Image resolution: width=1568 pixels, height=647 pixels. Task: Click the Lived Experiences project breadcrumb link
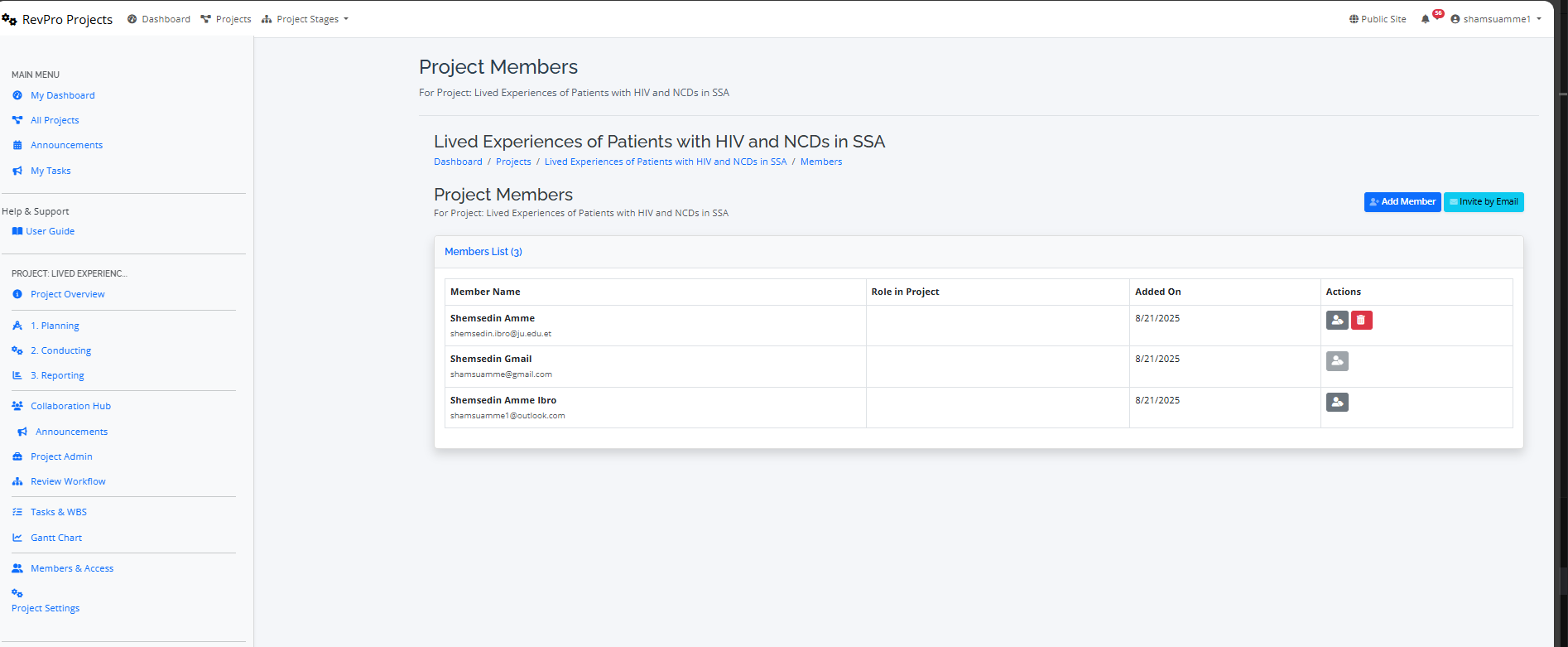coord(666,162)
